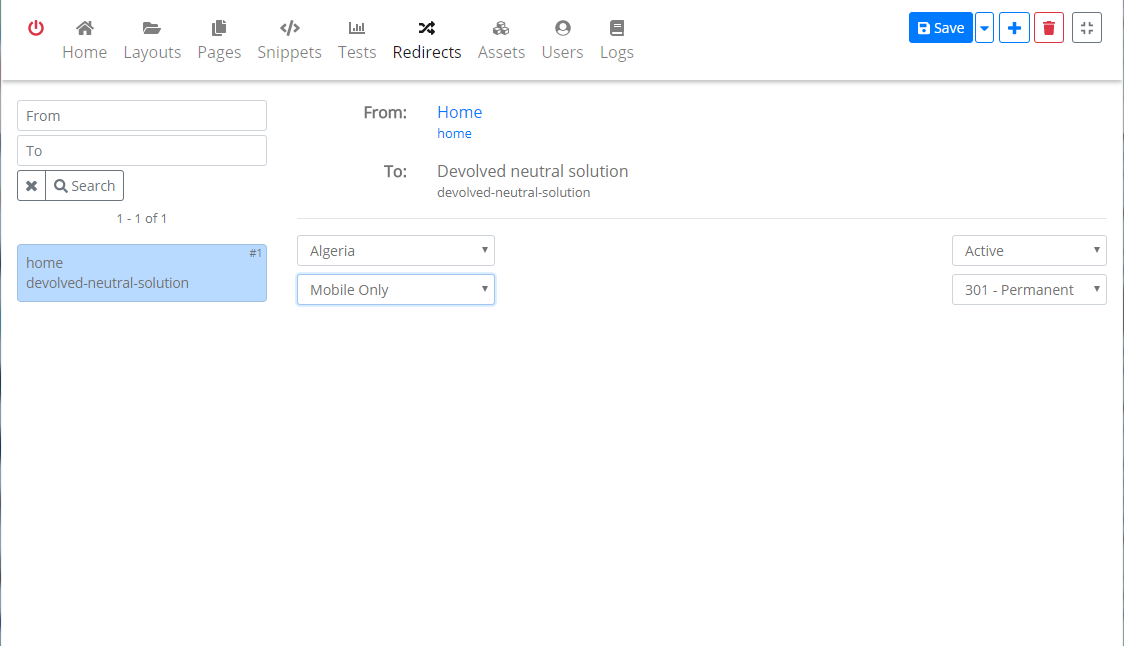Open Tests chart icon
This screenshot has width=1124, height=646.
click(357, 28)
